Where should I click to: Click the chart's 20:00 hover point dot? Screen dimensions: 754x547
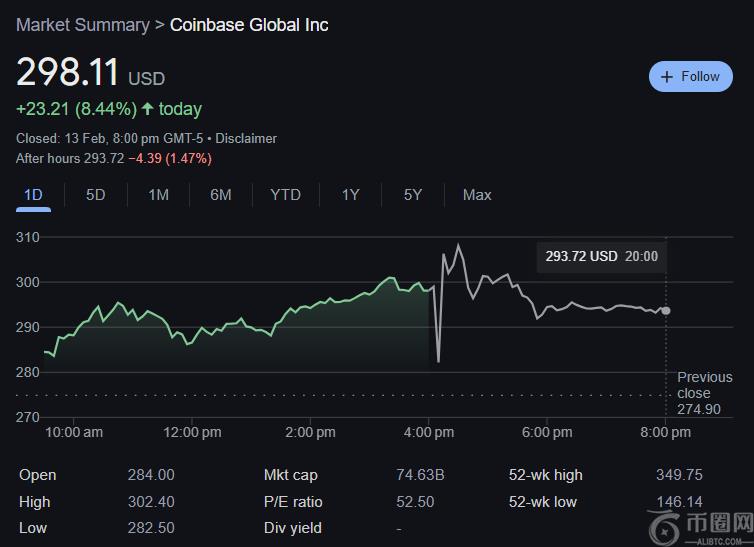coord(666,311)
